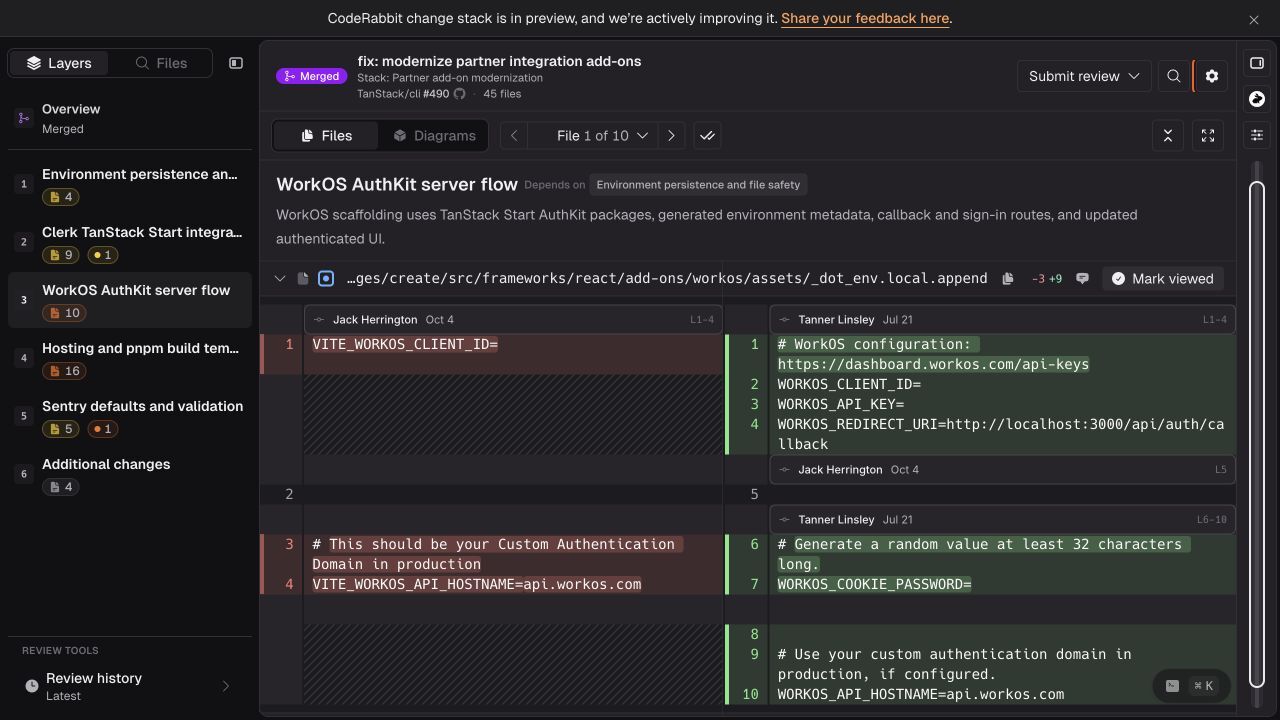The width and height of the screenshot is (1280, 720).
Task: Open the Overview Merged item
Action: [x=130, y=118]
